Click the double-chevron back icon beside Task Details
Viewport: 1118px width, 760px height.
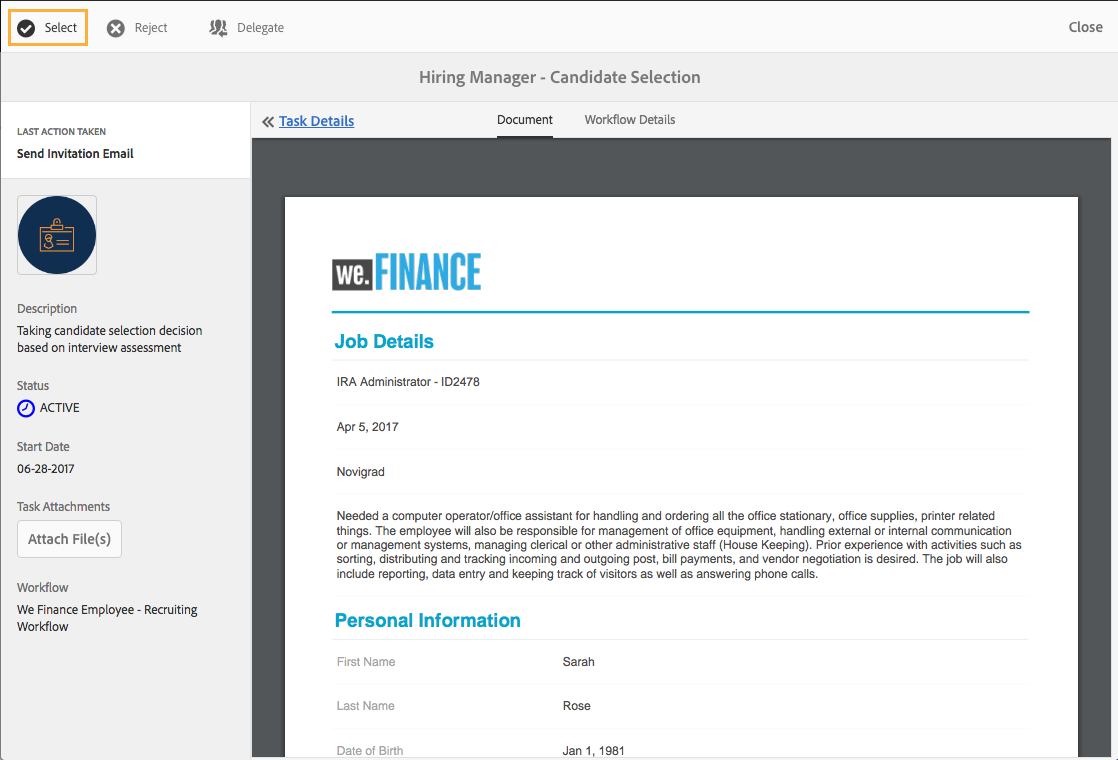pos(268,122)
